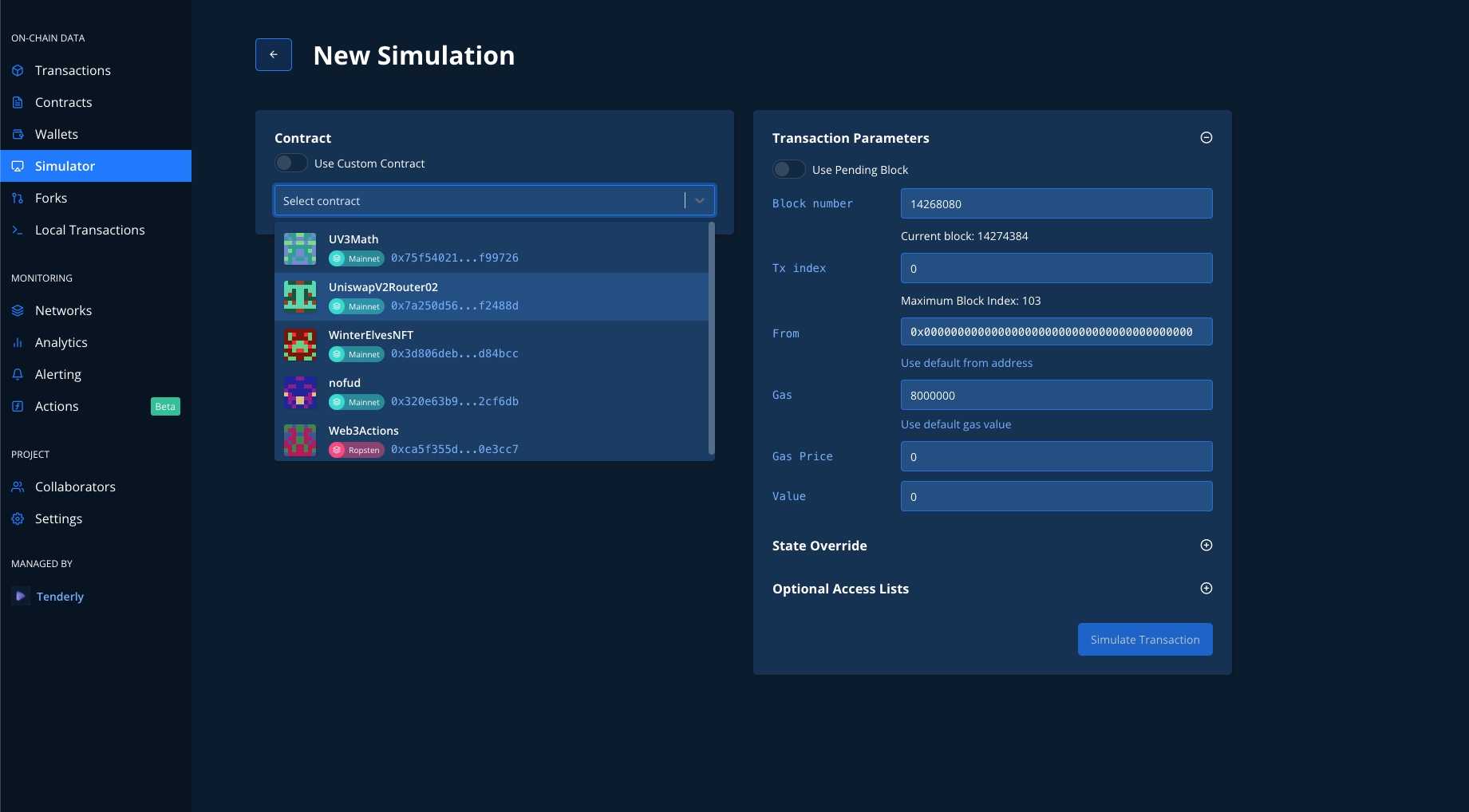Select UV3Math from the contract list

492,249
